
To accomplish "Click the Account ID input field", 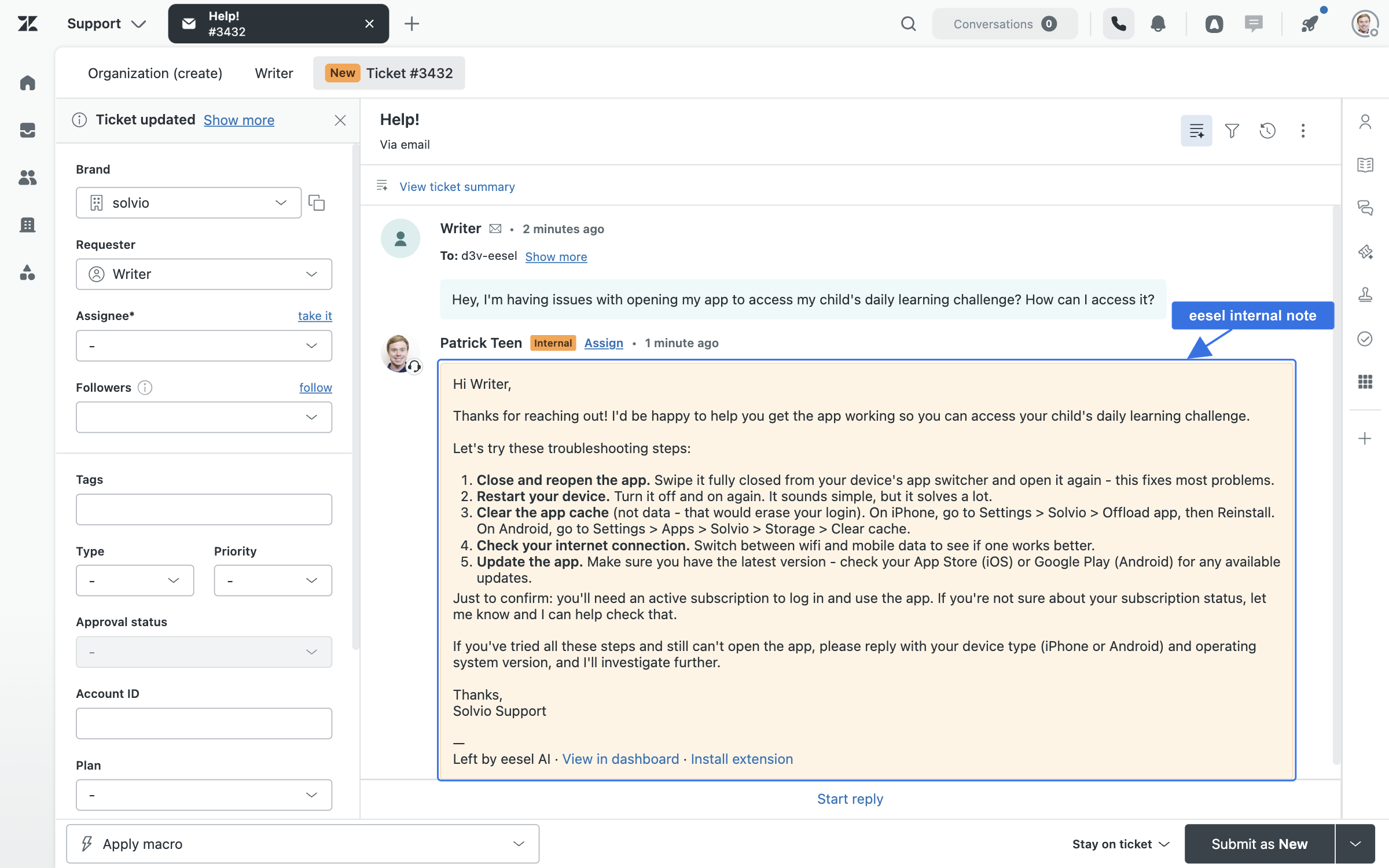I will tap(204, 723).
